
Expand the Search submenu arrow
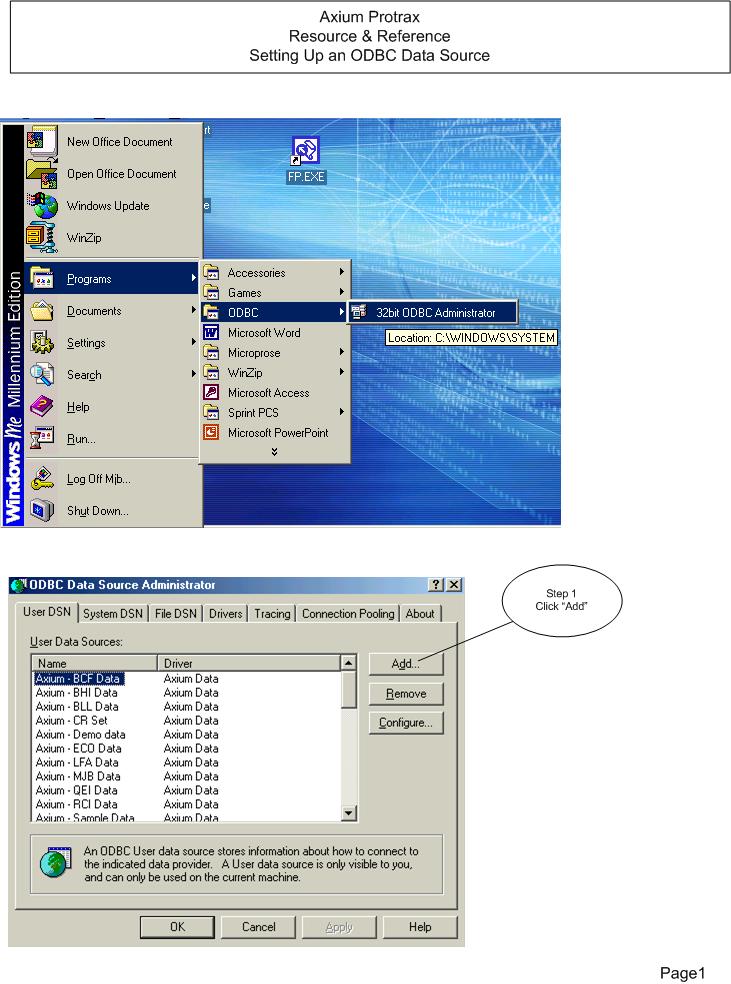point(194,374)
